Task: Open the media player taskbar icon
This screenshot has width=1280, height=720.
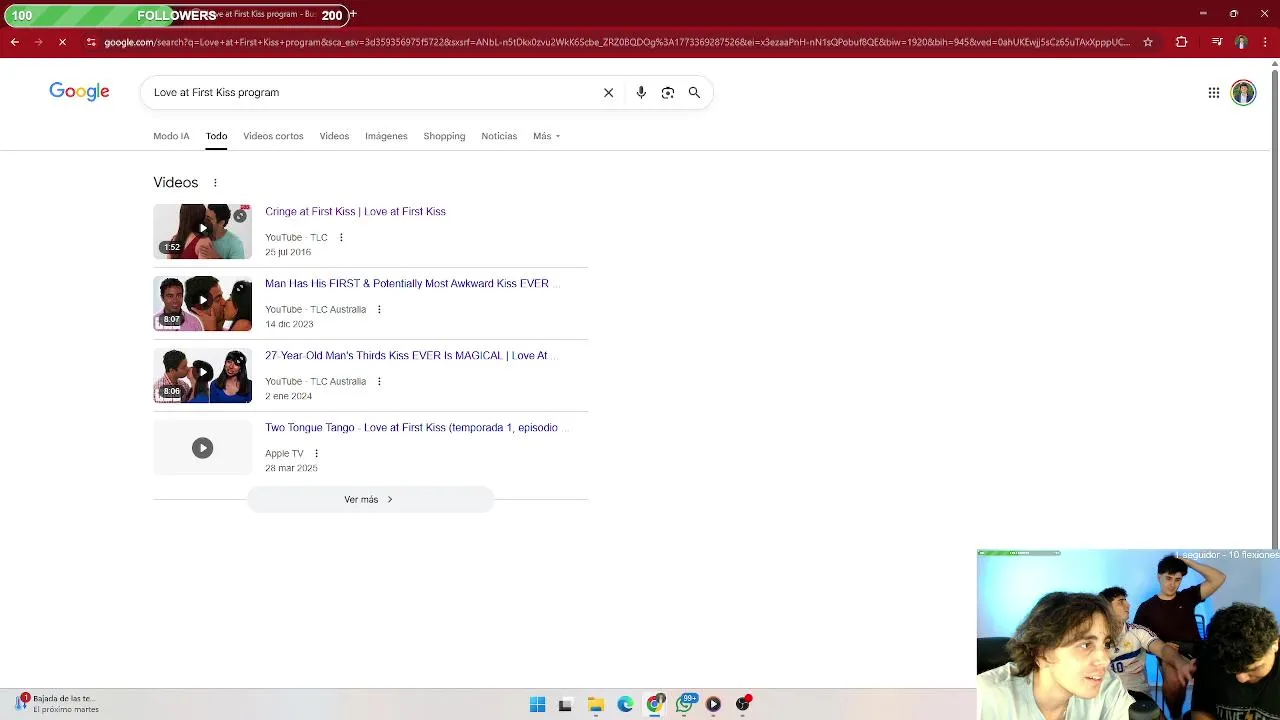Action: [713, 704]
